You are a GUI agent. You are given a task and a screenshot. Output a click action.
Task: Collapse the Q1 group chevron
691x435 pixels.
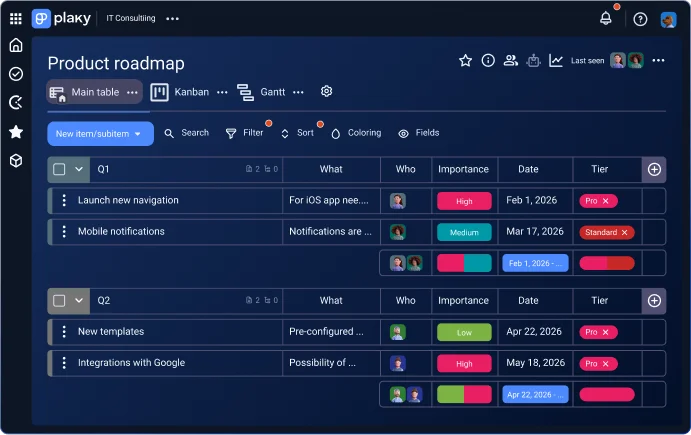tap(79, 169)
